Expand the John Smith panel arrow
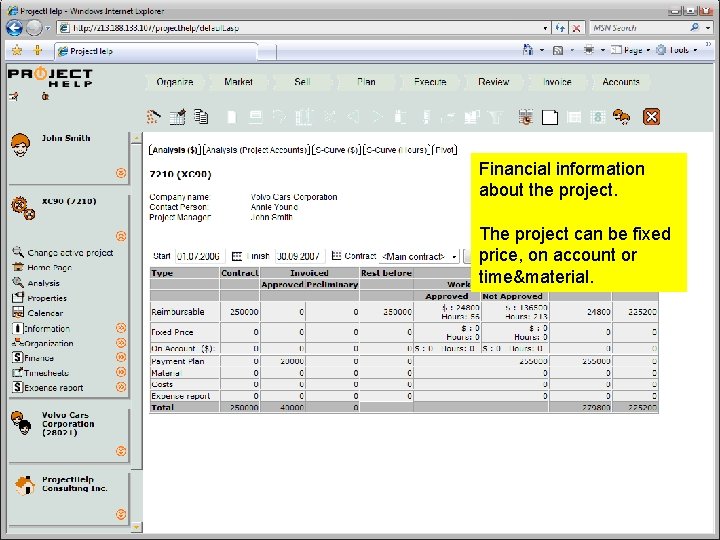 [x=121, y=173]
